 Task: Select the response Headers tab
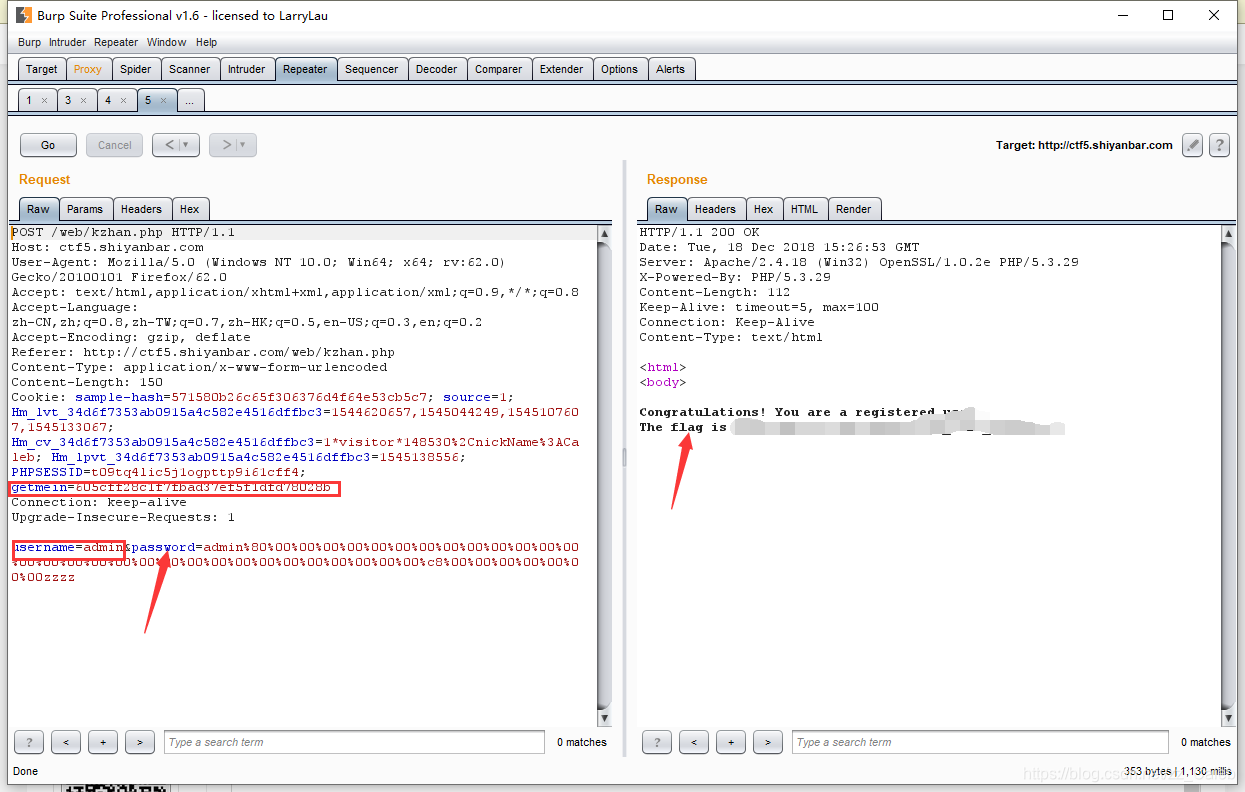(715, 209)
